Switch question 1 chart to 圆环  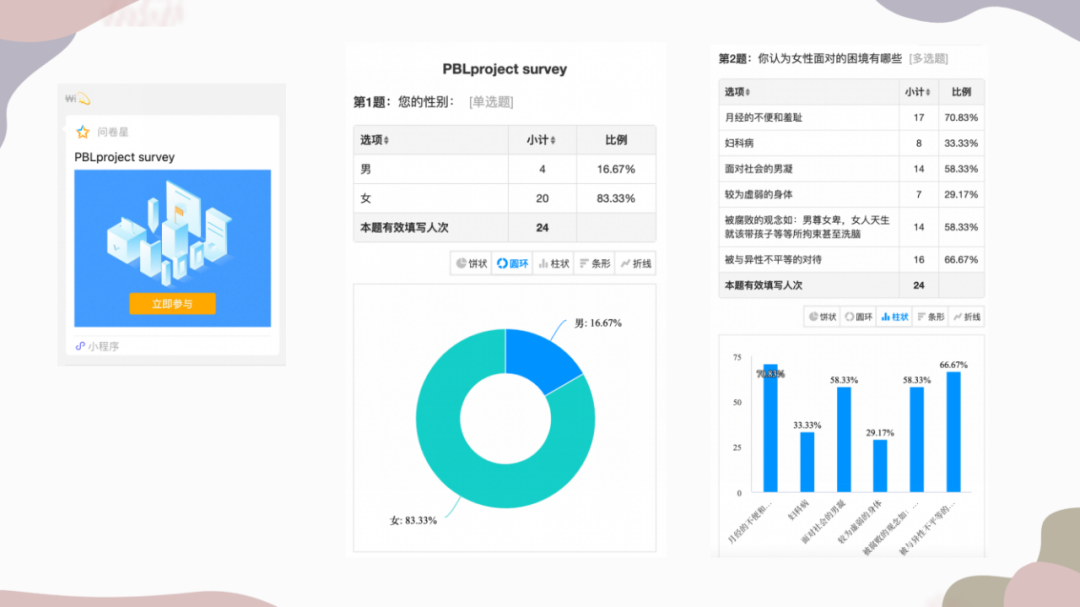tap(512, 263)
